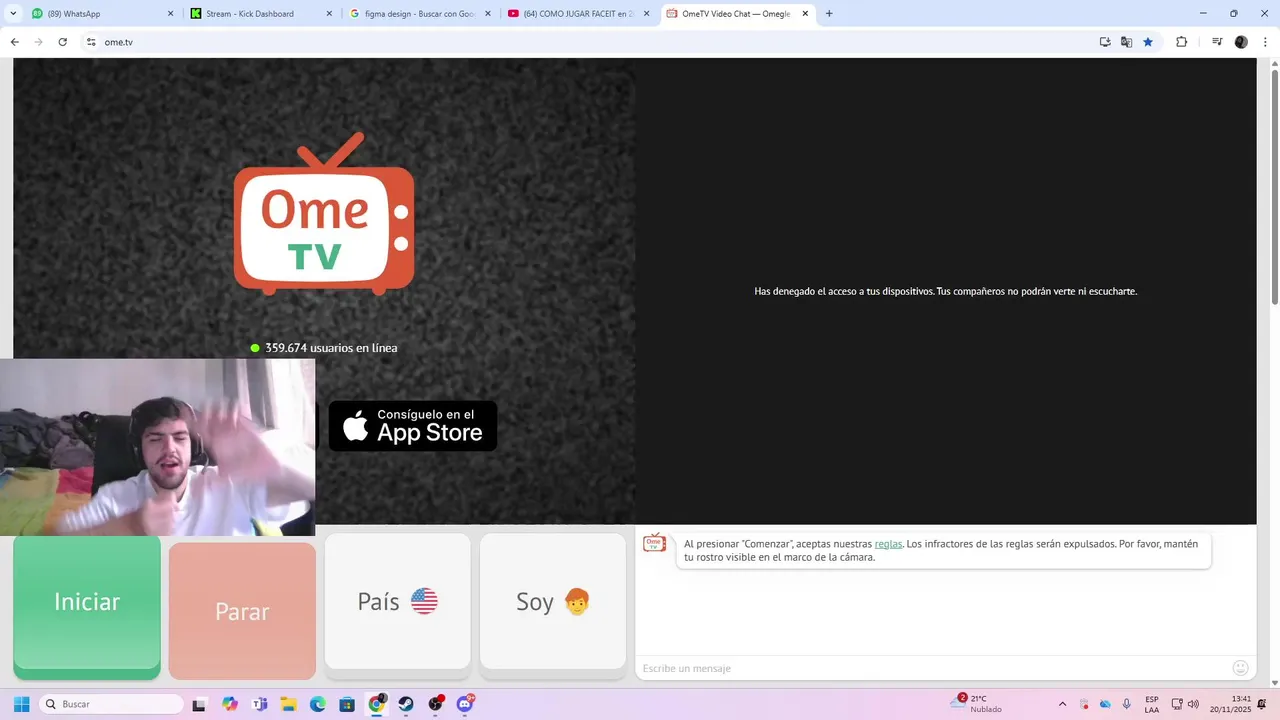Click the Chrome taskbar icon
The image size is (1280, 720).
coord(377,704)
